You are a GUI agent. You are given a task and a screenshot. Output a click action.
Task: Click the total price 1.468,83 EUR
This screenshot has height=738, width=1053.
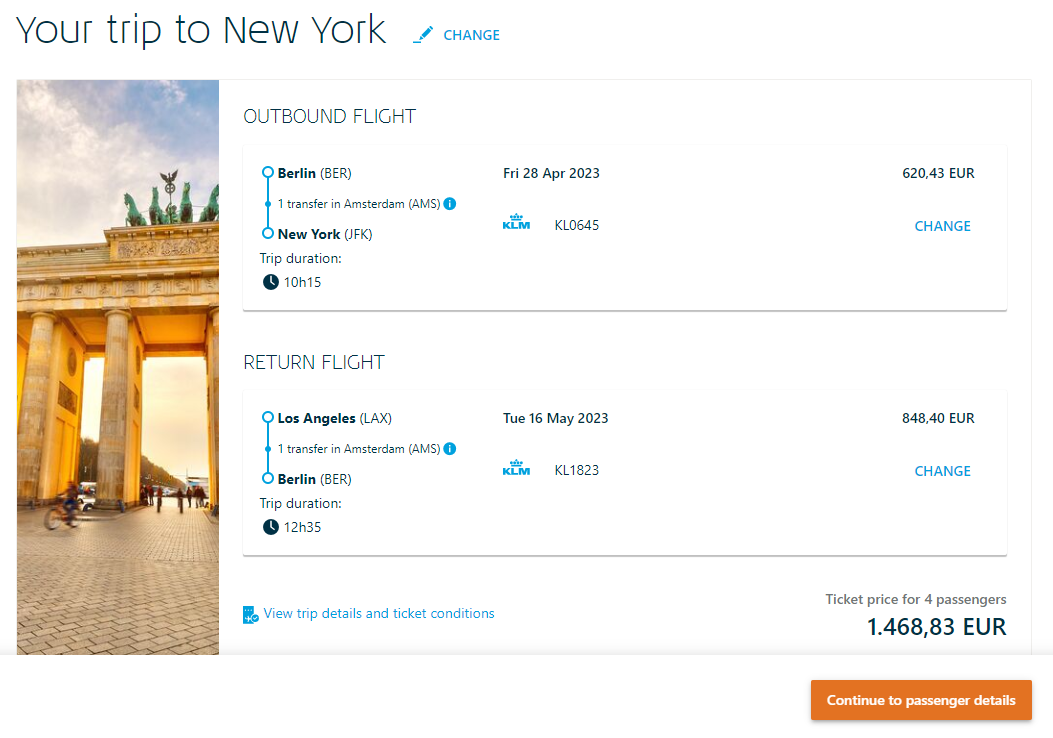click(x=936, y=627)
